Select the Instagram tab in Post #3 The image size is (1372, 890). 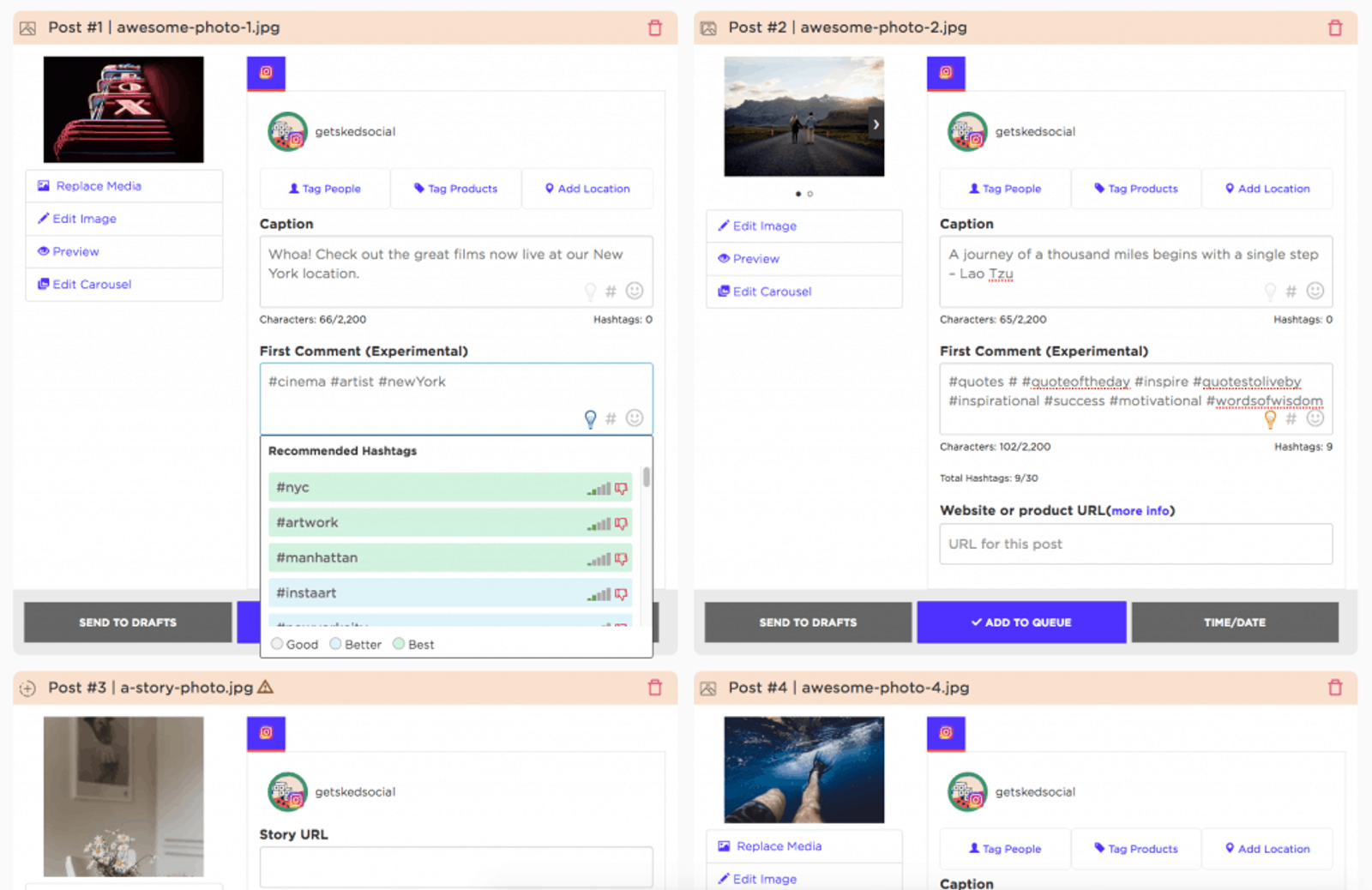pyautogui.click(x=266, y=733)
